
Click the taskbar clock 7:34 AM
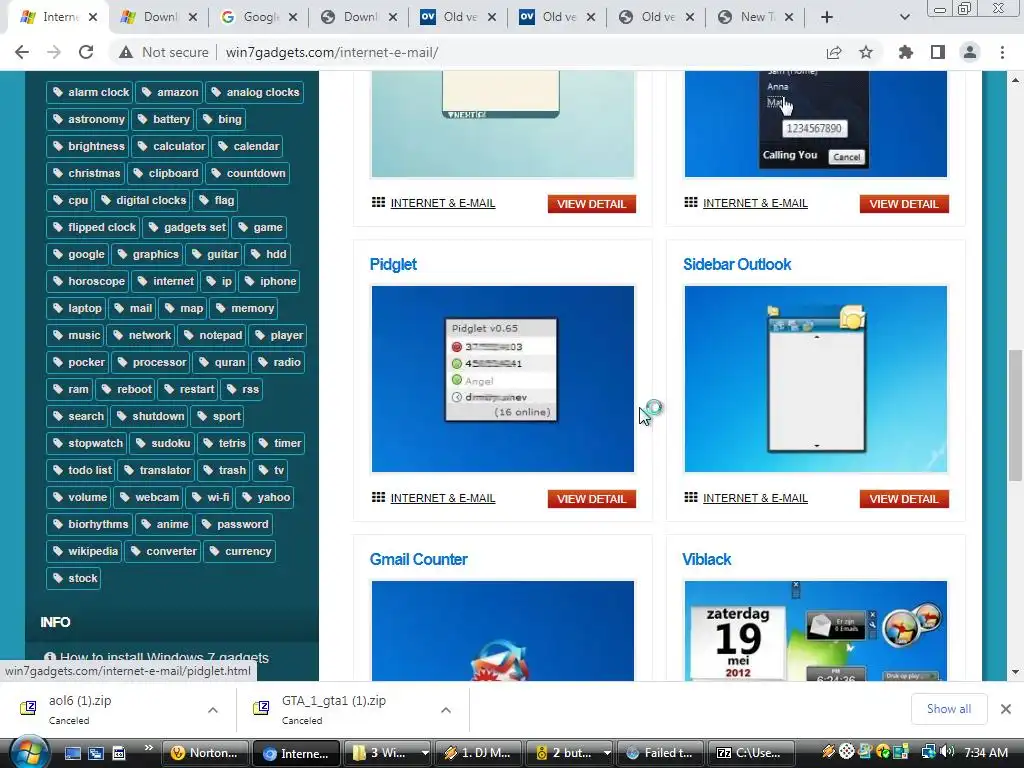pyautogui.click(x=986, y=753)
